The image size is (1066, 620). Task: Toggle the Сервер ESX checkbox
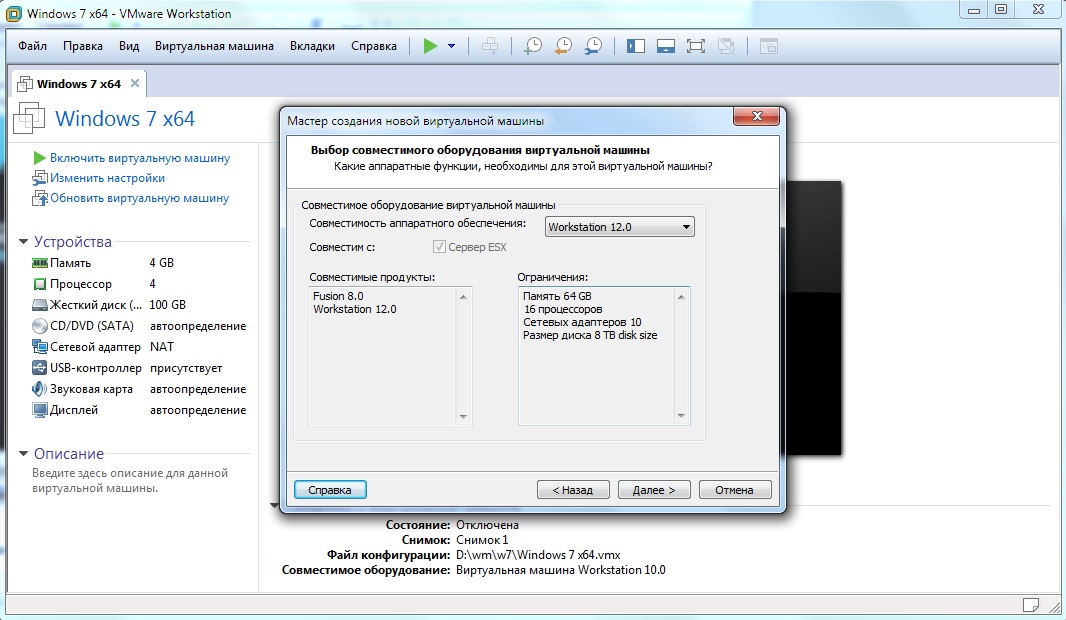click(439, 247)
